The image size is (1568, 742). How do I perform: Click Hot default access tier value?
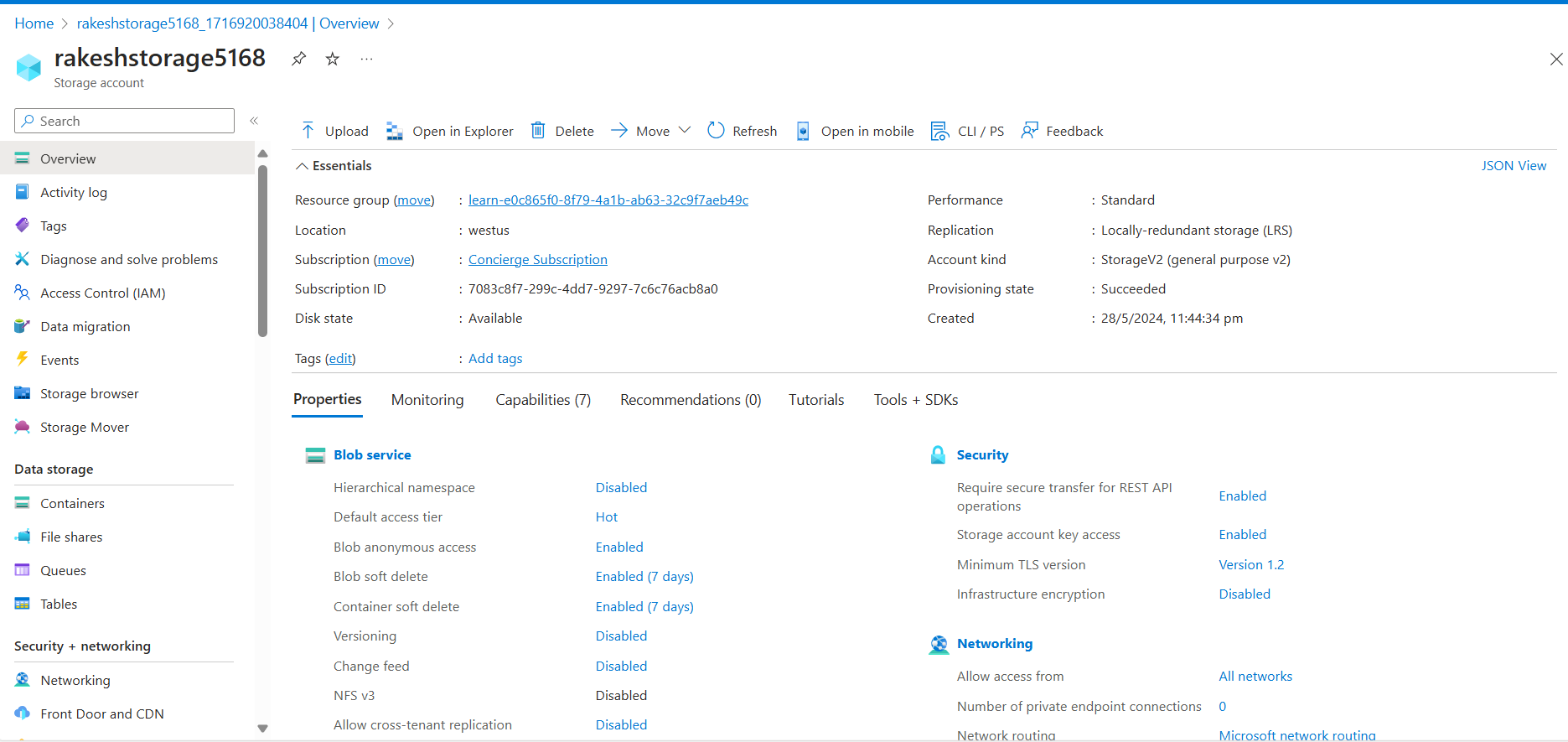tap(607, 517)
